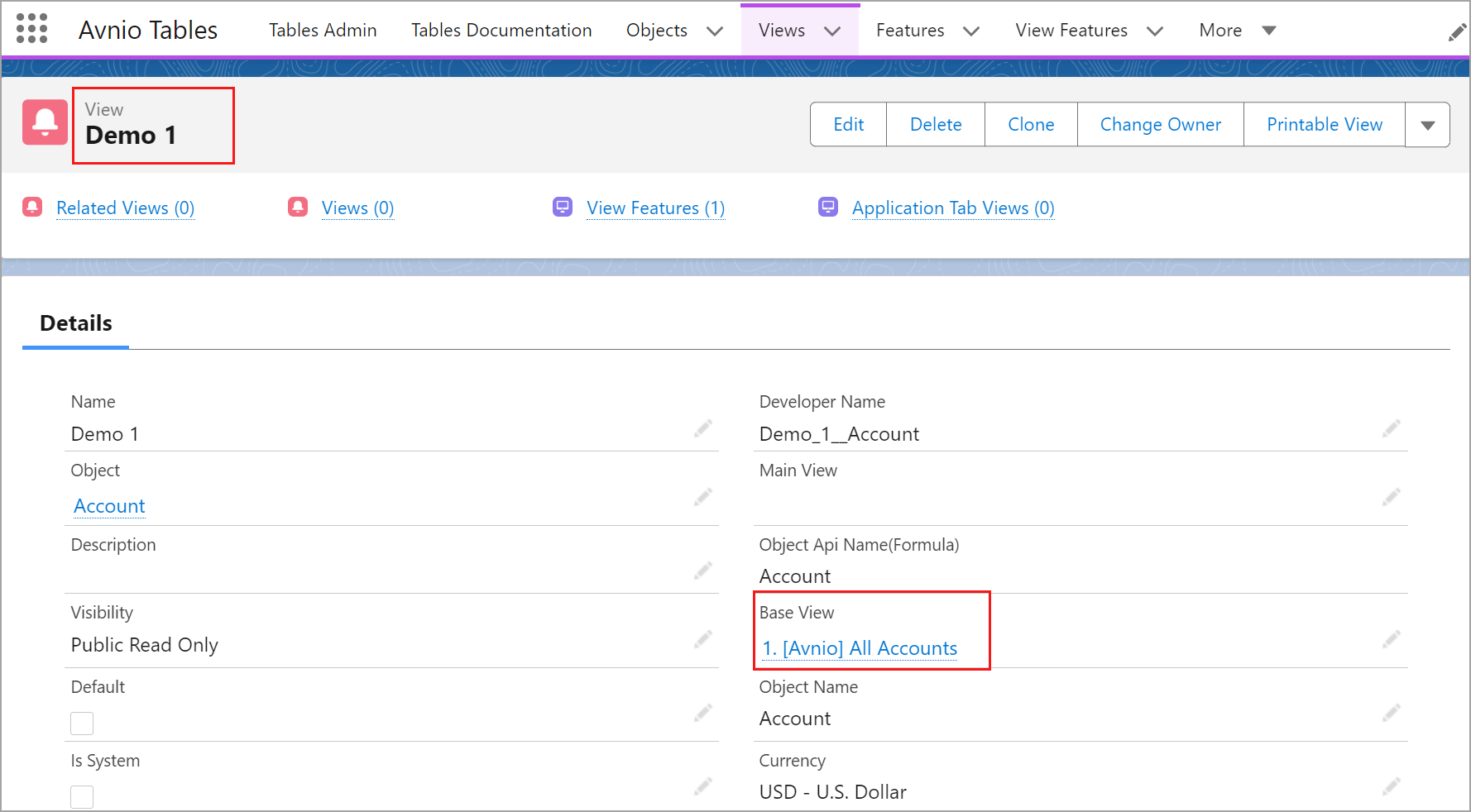Image resolution: width=1471 pixels, height=812 pixels.
Task: Open the More navigation dropdown
Action: pos(1237,31)
